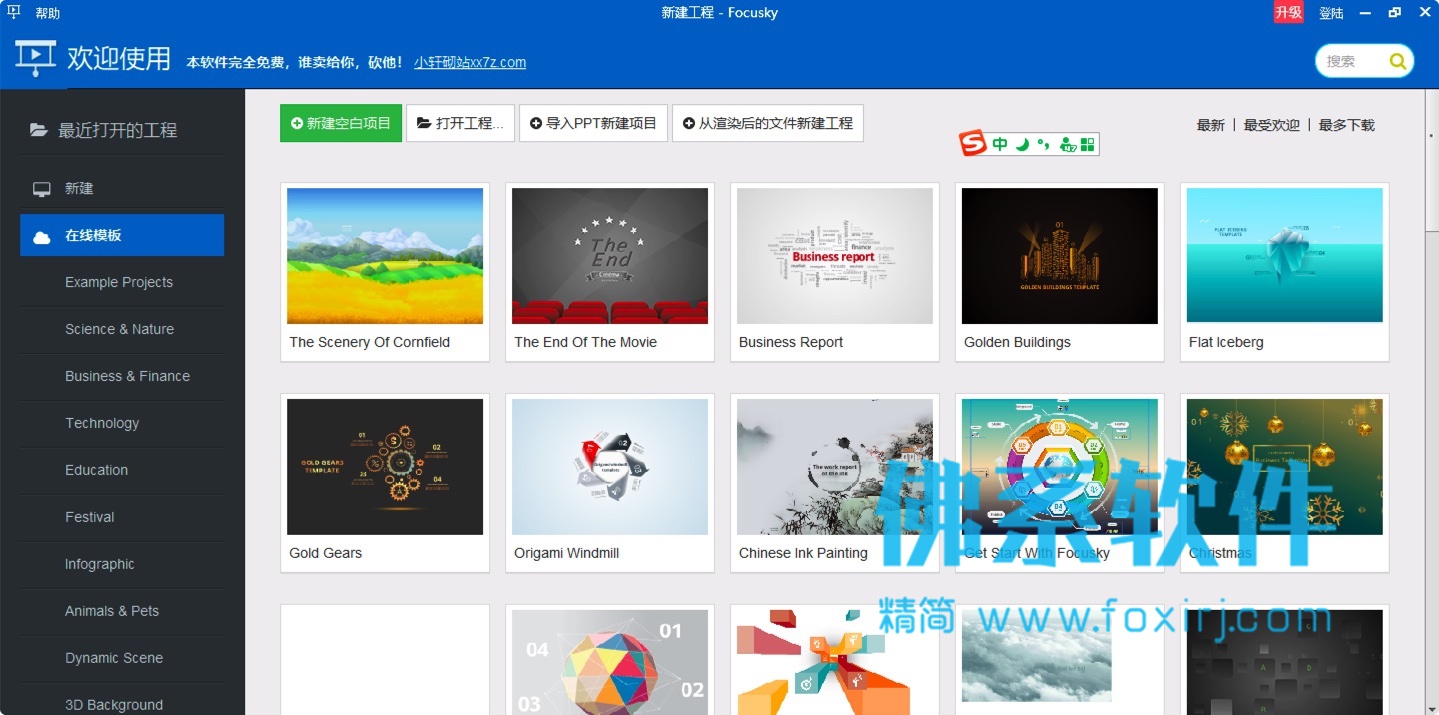Open the Golden Buildings template thumbnail

(1060, 256)
